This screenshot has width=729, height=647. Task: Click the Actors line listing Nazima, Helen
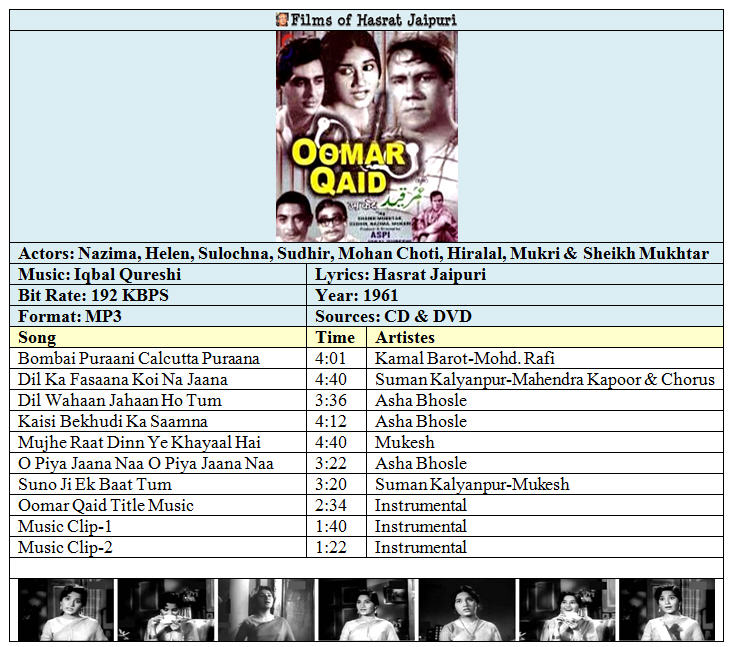[x=364, y=253]
